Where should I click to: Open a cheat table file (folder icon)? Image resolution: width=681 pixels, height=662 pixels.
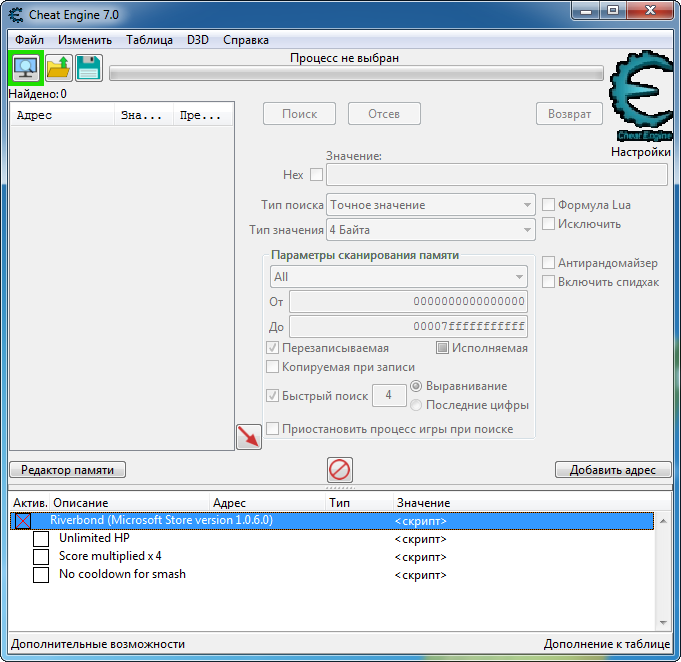point(59,68)
